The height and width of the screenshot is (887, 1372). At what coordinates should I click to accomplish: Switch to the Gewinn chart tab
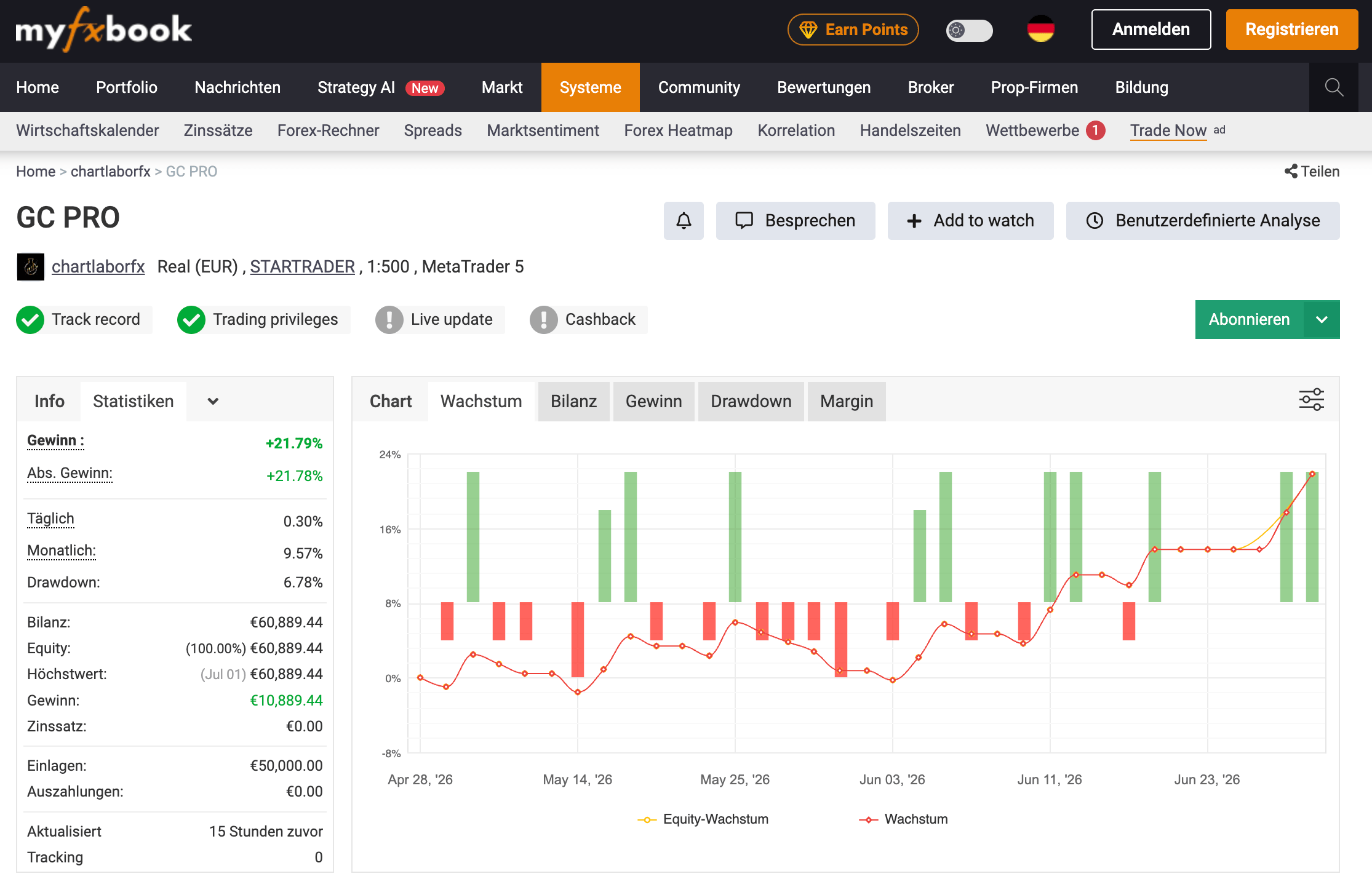(653, 402)
